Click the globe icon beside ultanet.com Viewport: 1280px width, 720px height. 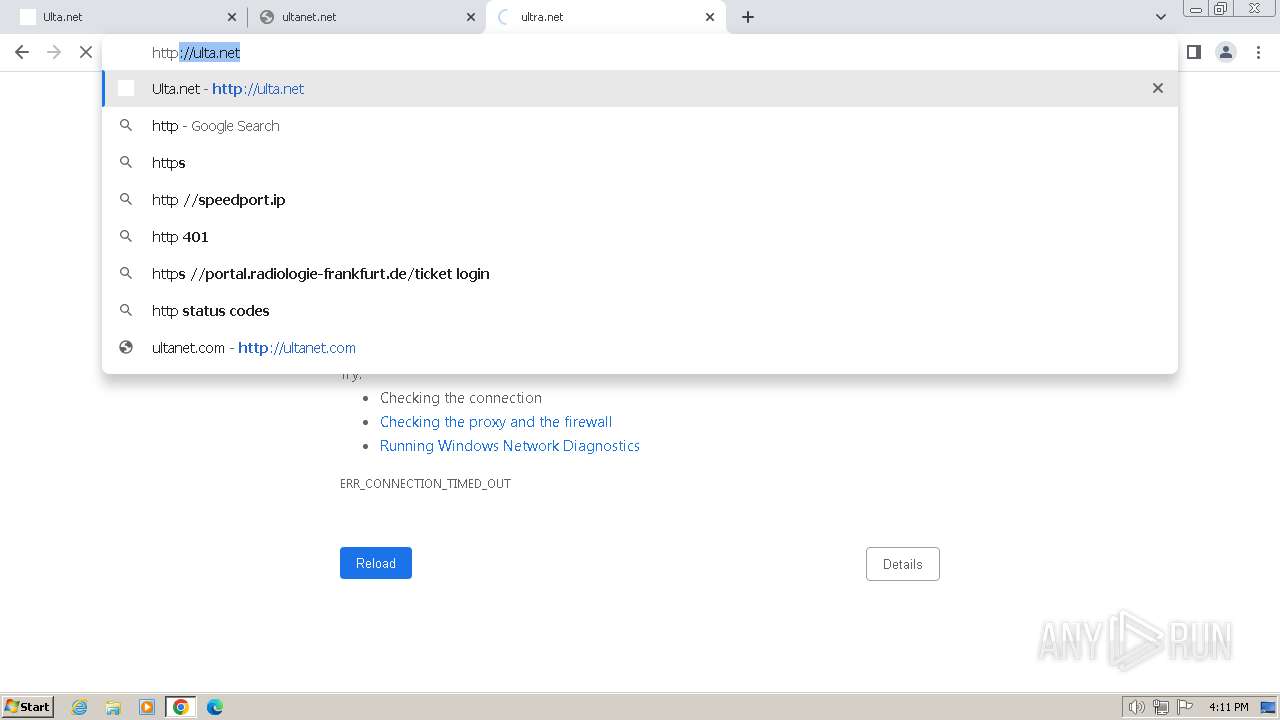(x=126, y=347)
